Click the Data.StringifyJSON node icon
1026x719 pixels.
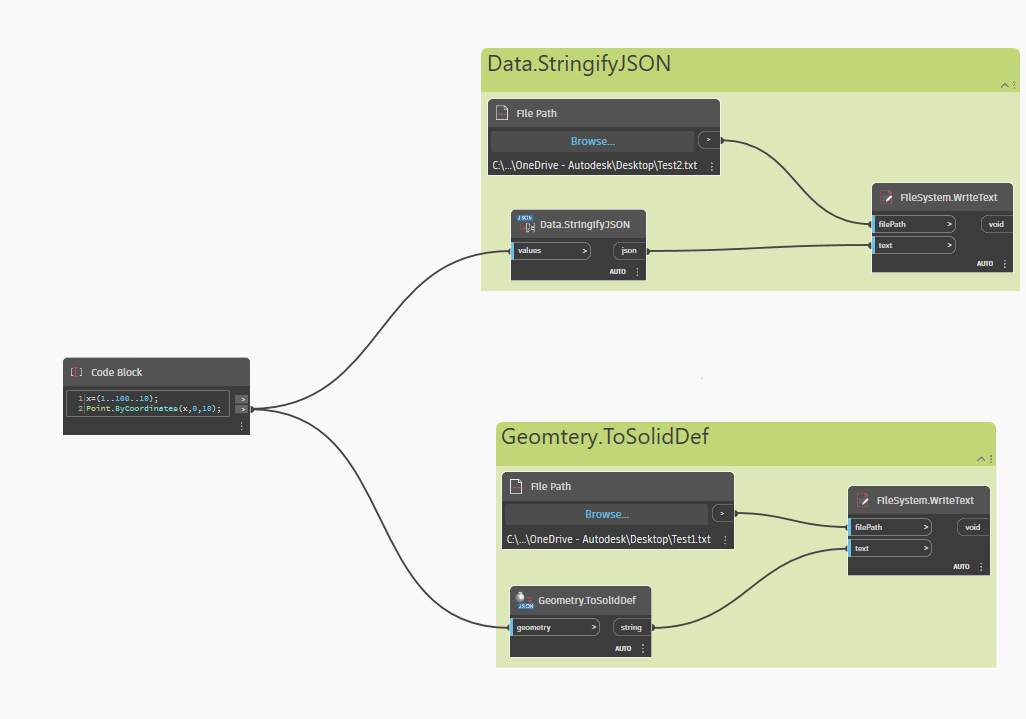(525, 224)
